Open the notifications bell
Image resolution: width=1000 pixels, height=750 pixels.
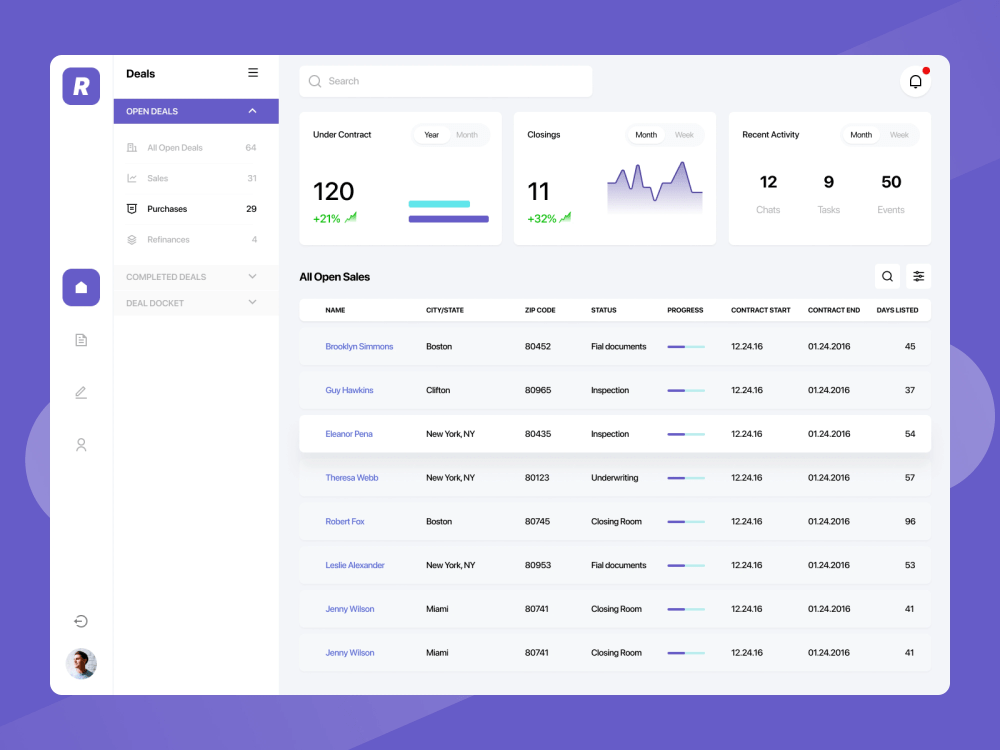[x=915, y=82]
